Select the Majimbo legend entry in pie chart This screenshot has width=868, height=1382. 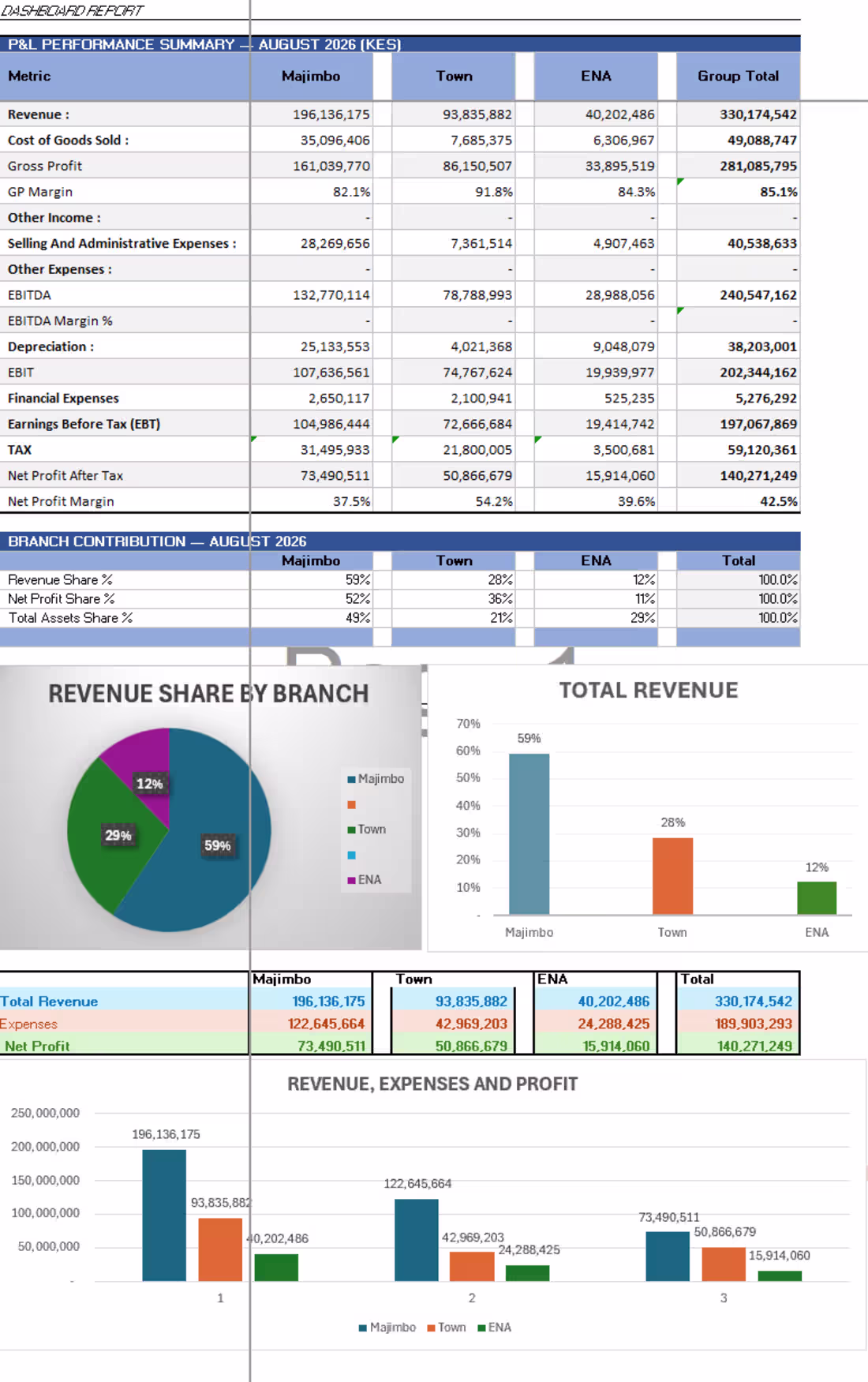click(376, 779)
